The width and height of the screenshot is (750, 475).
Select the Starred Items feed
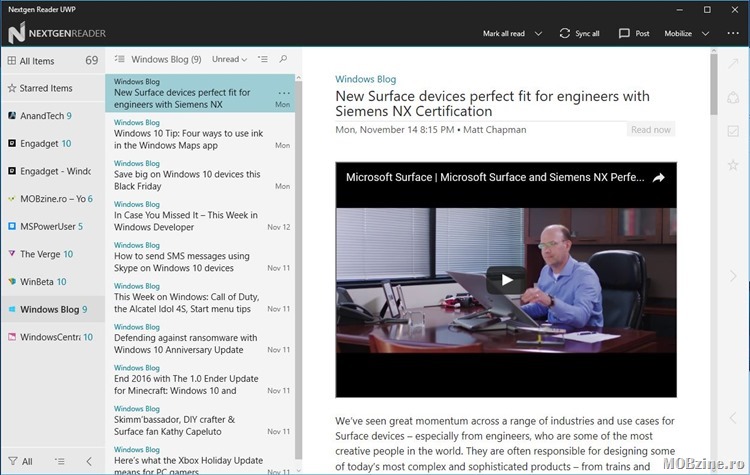coord(46,88)
